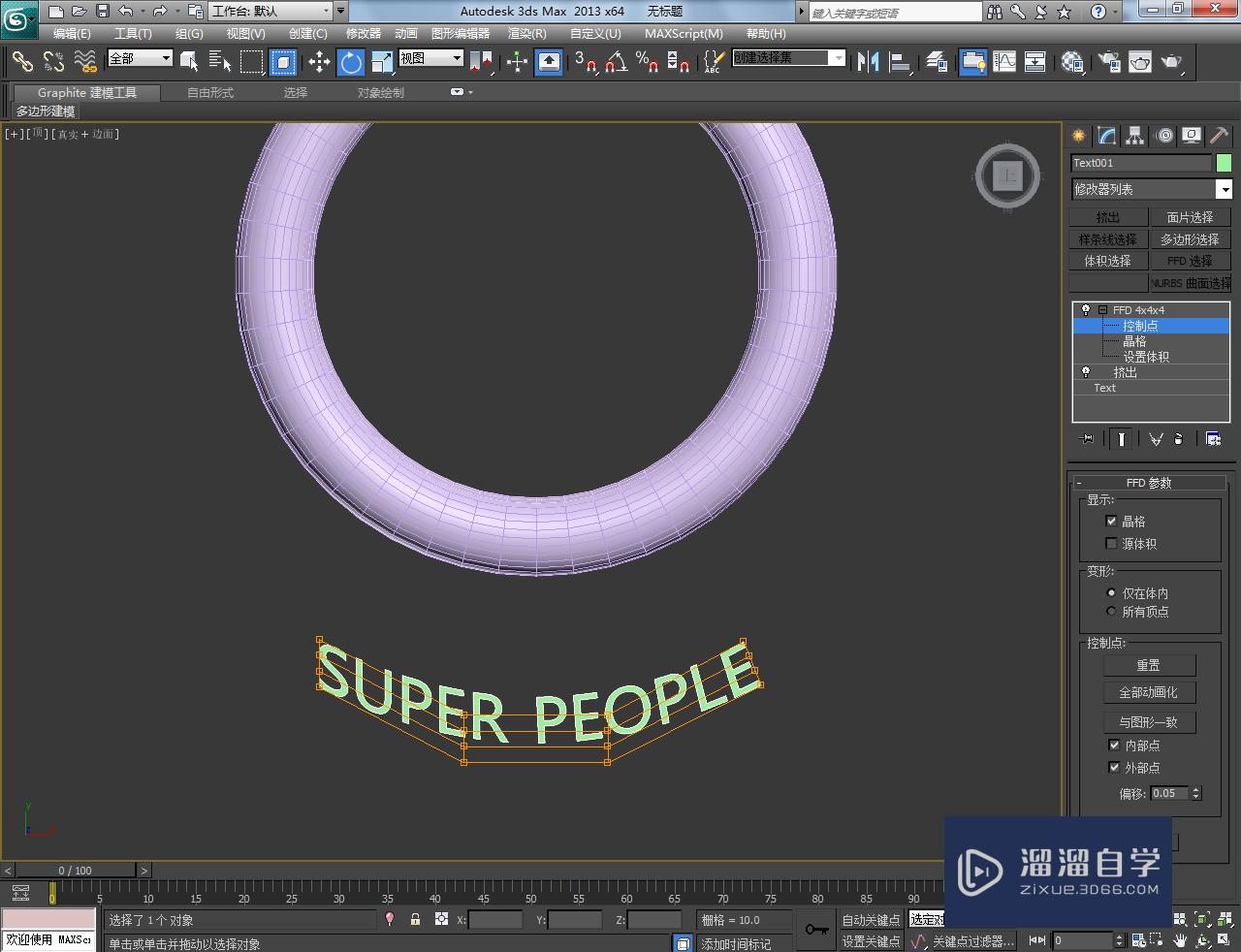Viewport: 1241px width, 952px height.
Task: Select the 所有顶点 radio button
Action: [x=1111, y=611]
